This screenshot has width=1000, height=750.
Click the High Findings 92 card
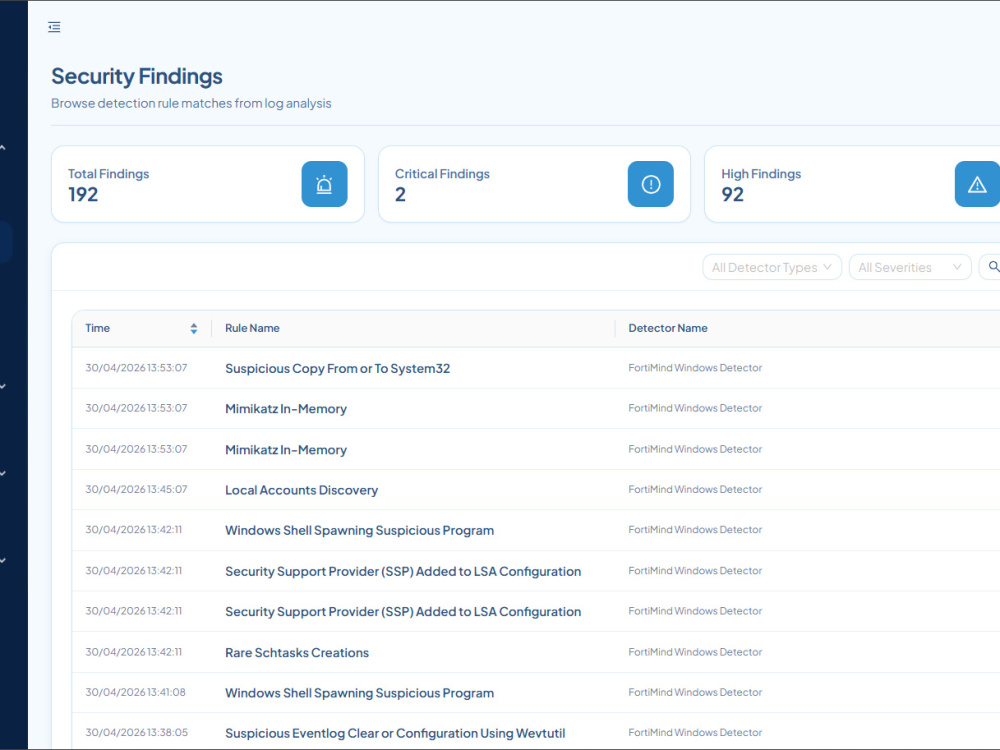[x=852, y=184]
